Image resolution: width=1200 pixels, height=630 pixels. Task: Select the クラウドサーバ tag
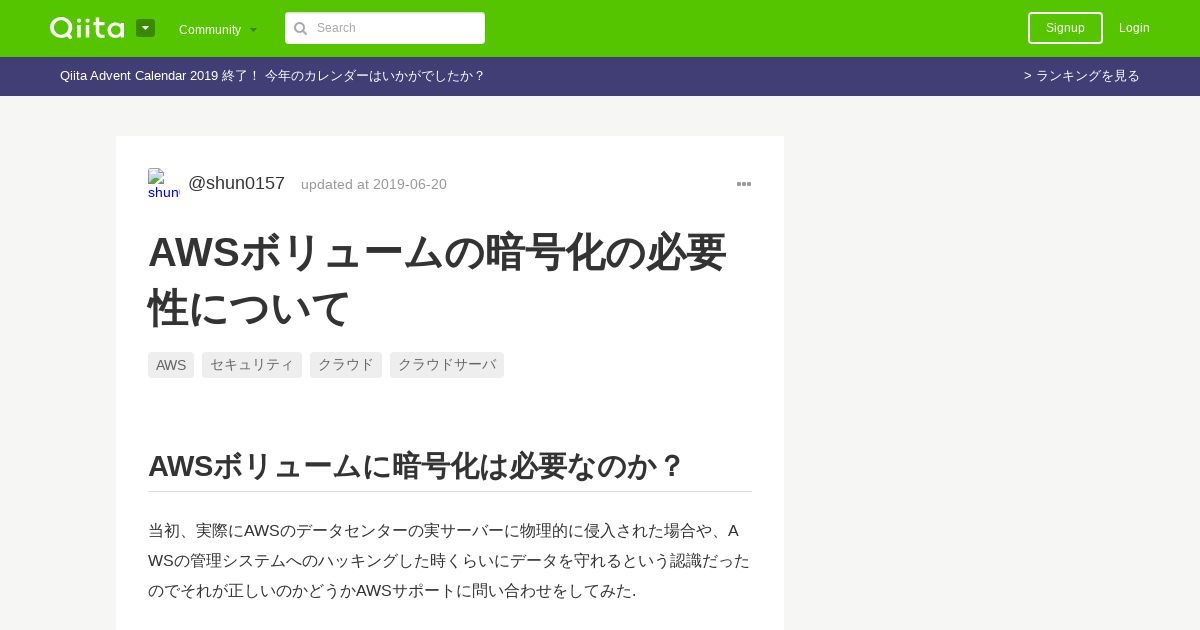(447, 365)
